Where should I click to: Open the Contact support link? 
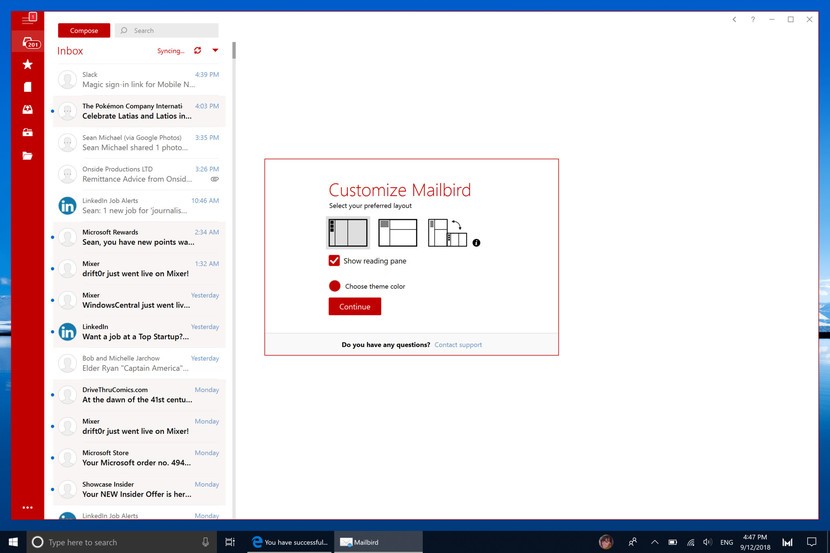(458, 345)
